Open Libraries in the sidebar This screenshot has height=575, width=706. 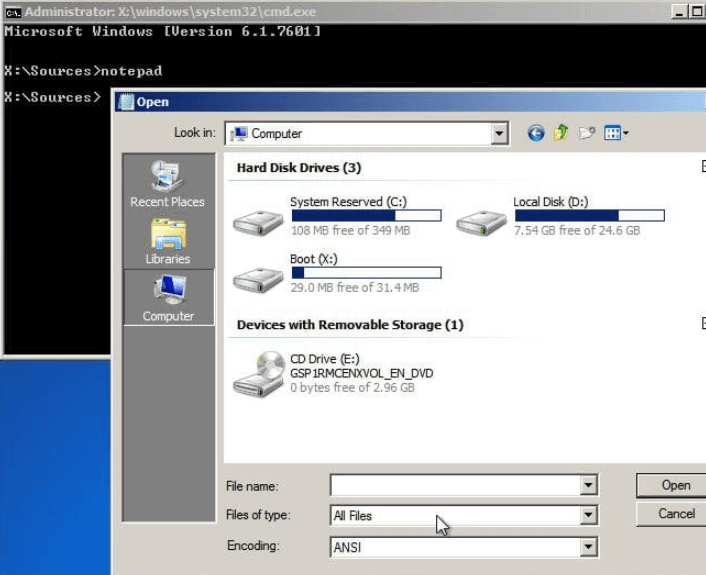[167, 241]
